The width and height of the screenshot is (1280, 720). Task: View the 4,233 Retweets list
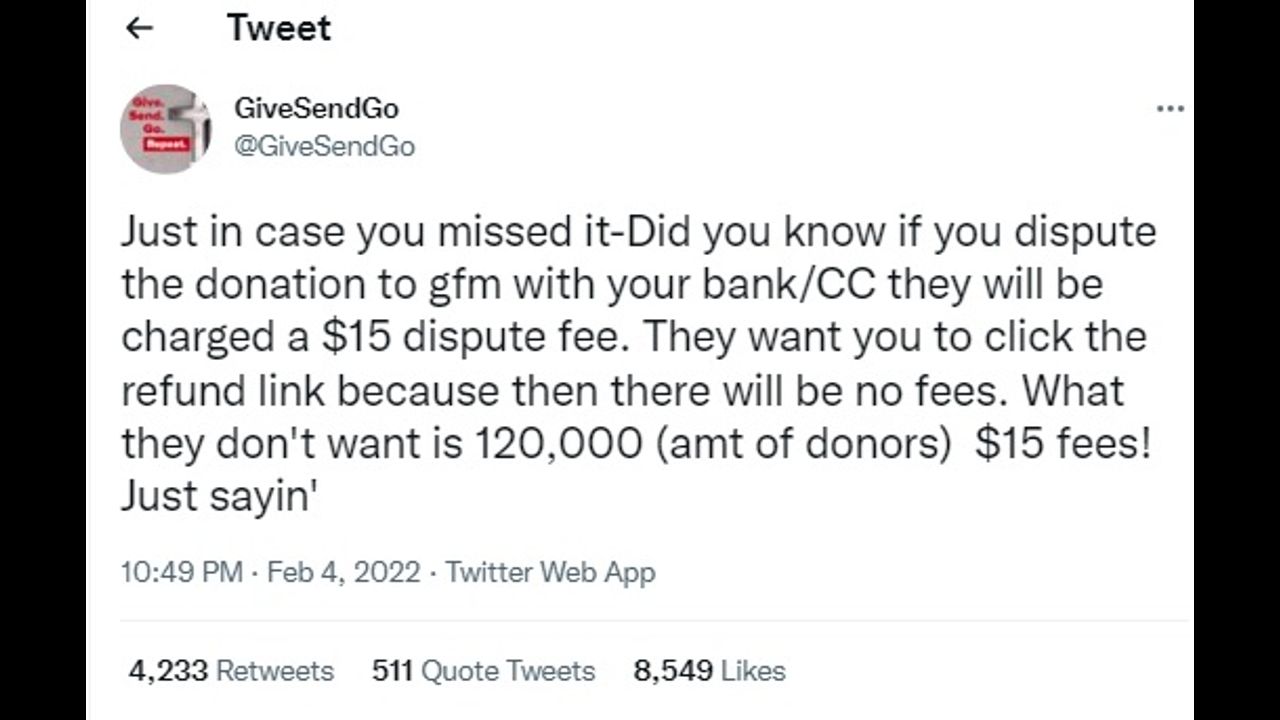pos(231,670)
